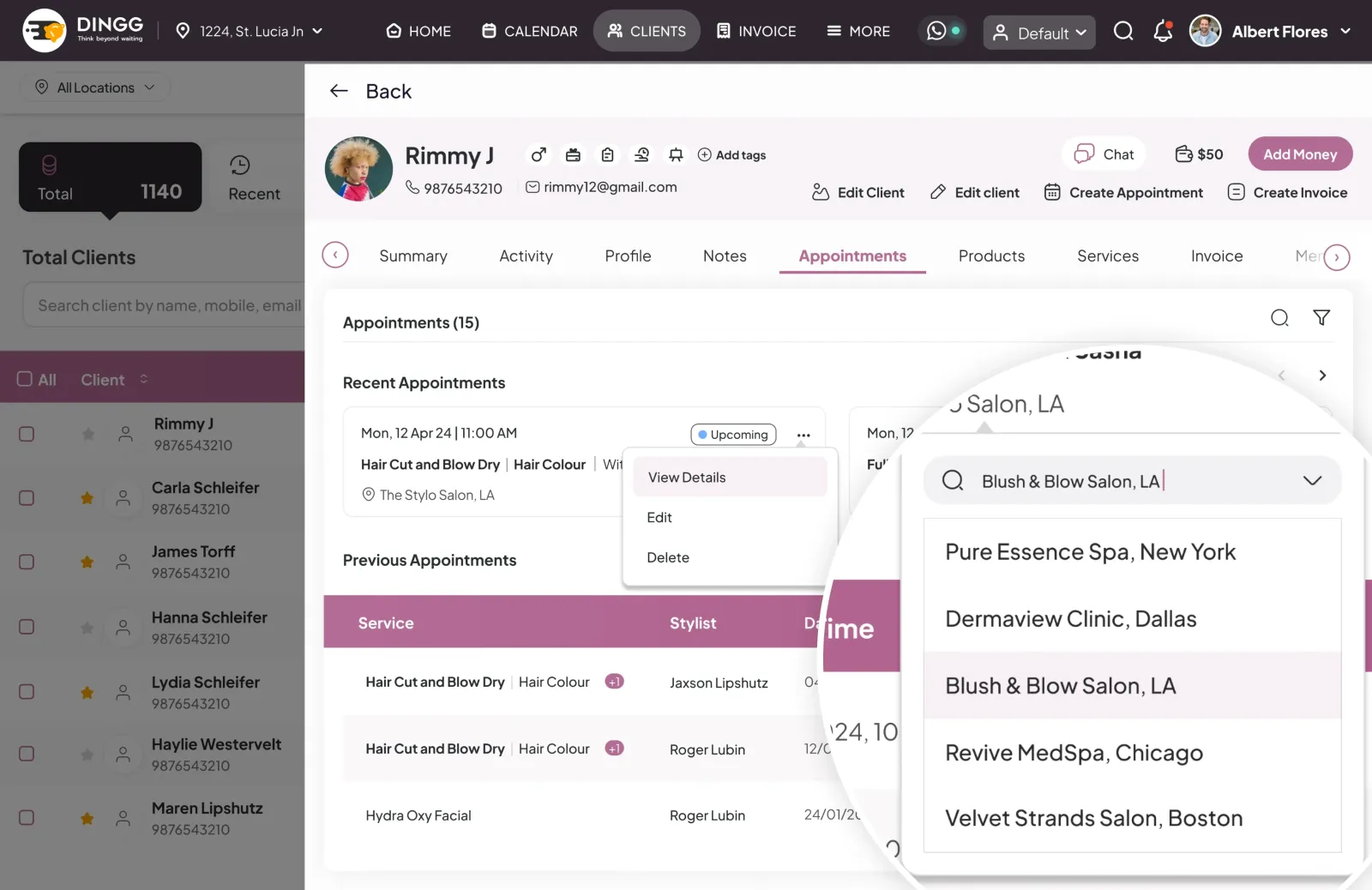Check the Maren Lipshutz checkbox

[27, 818]
